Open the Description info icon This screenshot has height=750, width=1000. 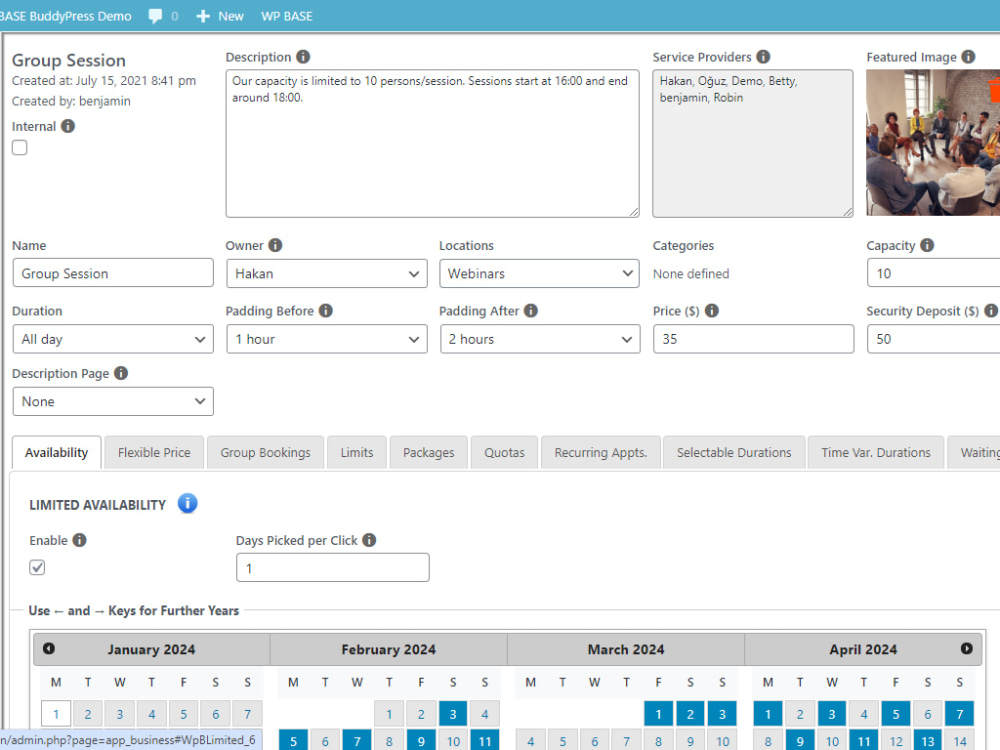click(303, 57)
